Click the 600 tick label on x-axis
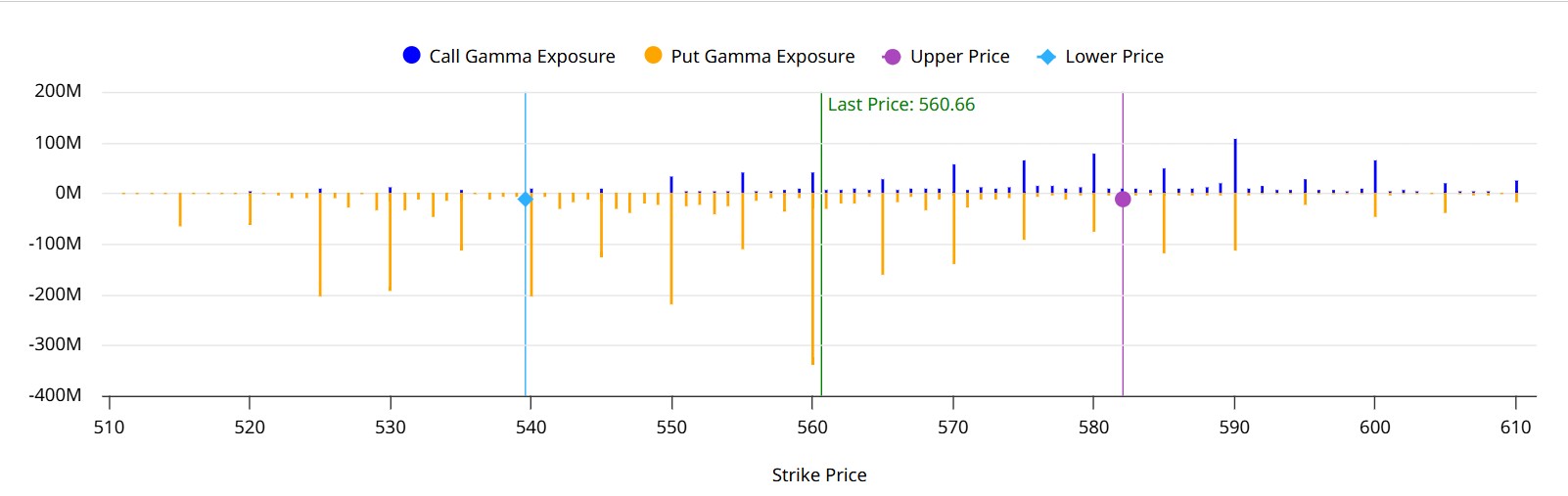 click(x=1374, y=428)
